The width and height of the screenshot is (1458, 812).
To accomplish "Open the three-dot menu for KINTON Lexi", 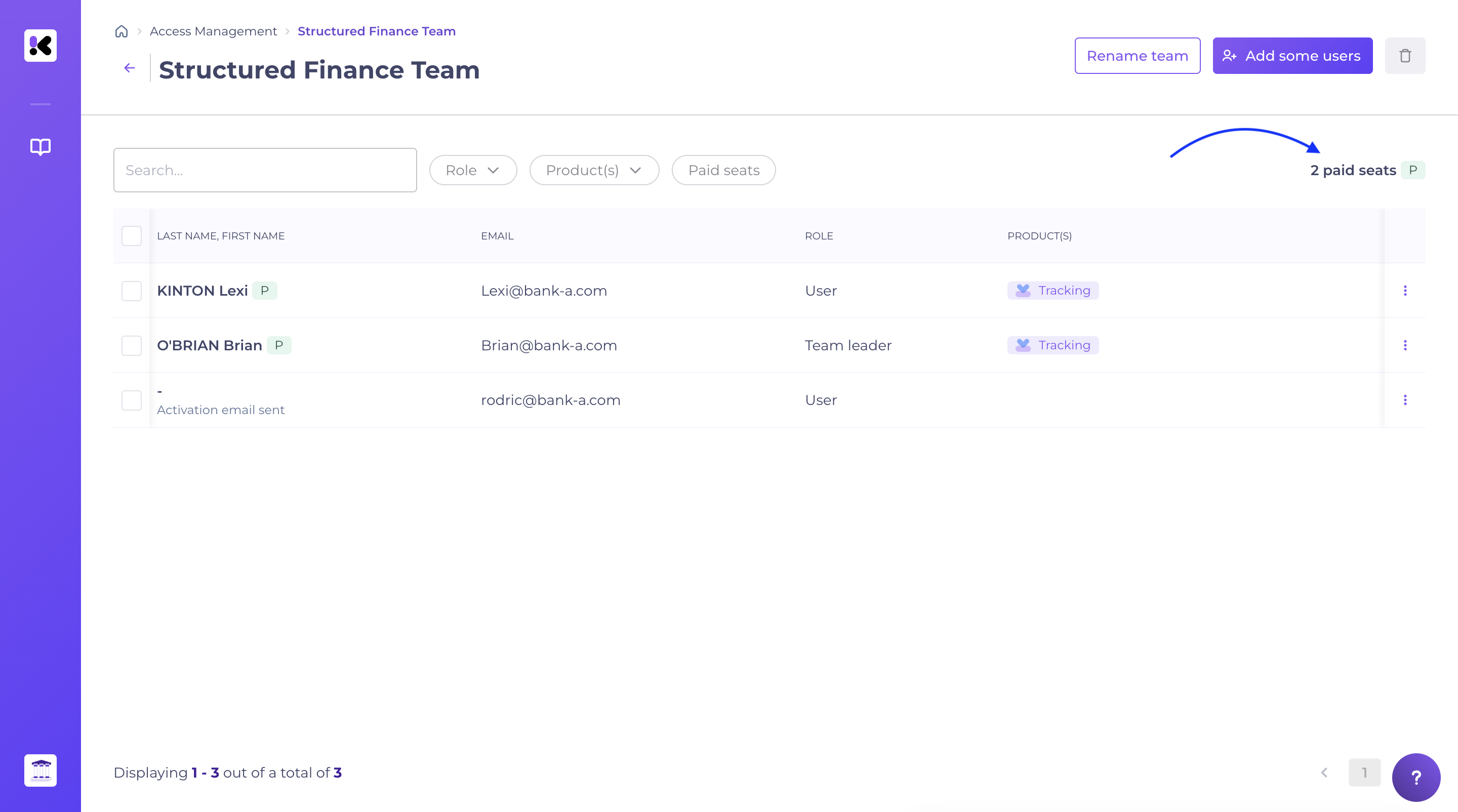I will (1405, 290).
